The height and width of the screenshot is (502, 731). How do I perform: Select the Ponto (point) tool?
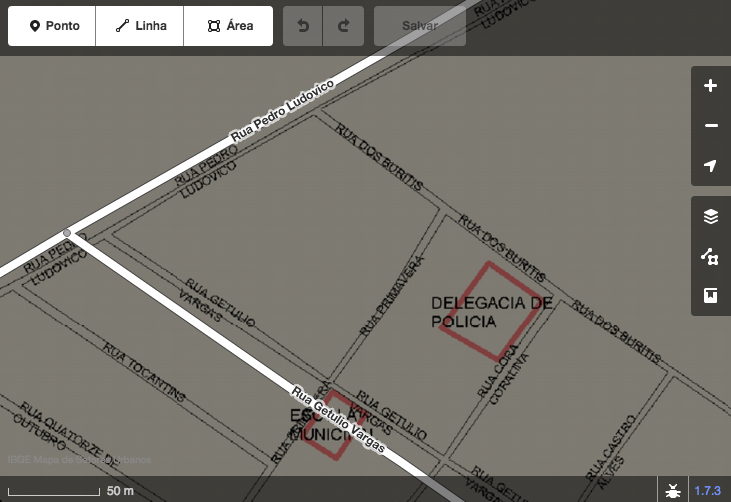coord(52,26)
